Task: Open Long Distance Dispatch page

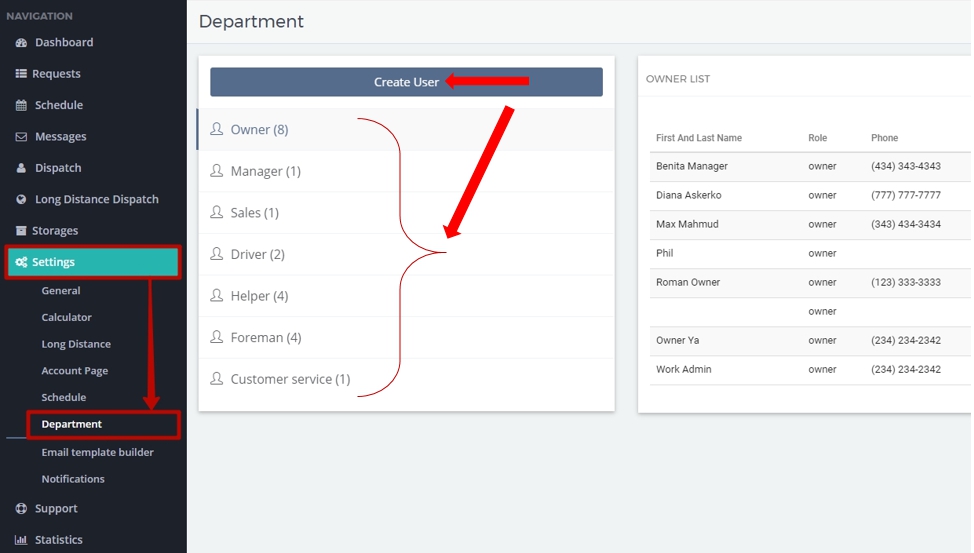Action: [x=96, y=199]
